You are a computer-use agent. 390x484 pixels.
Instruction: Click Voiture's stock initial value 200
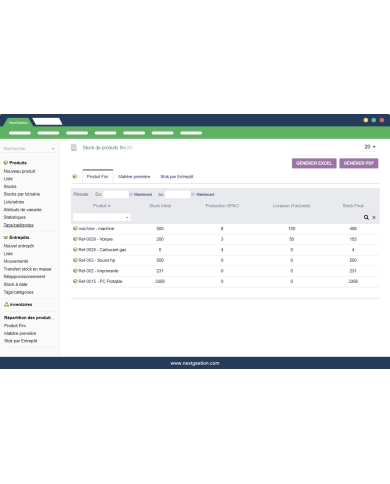(x=160, y=239)
